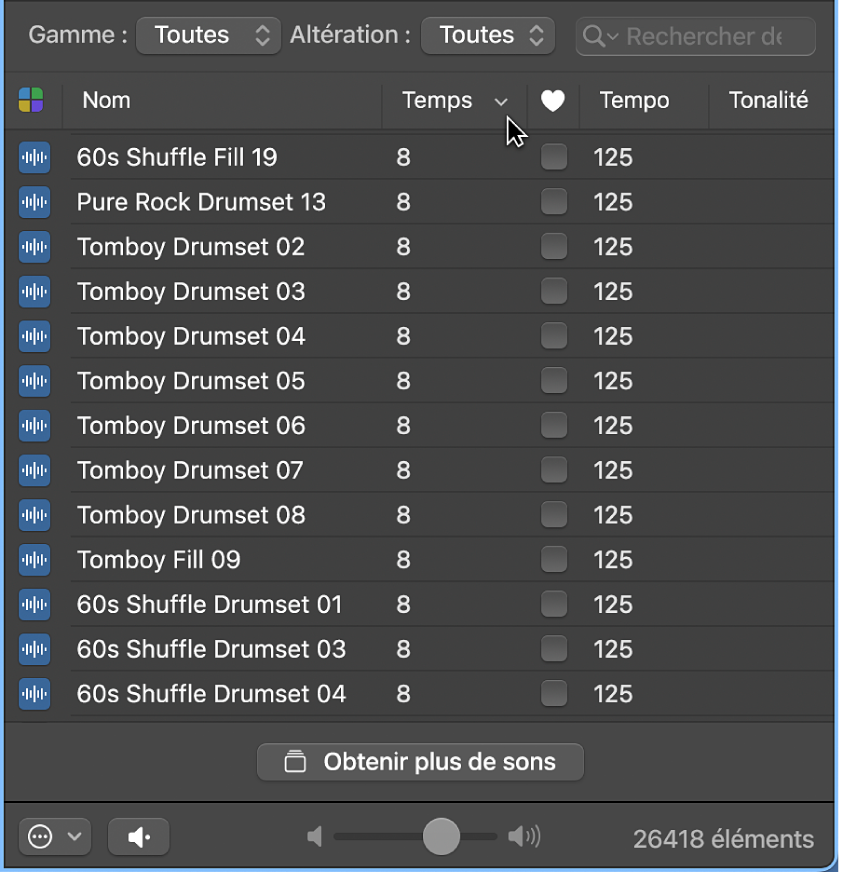Select the Tomboy Drumset 06 loop
841x872 pixels.
191,426
